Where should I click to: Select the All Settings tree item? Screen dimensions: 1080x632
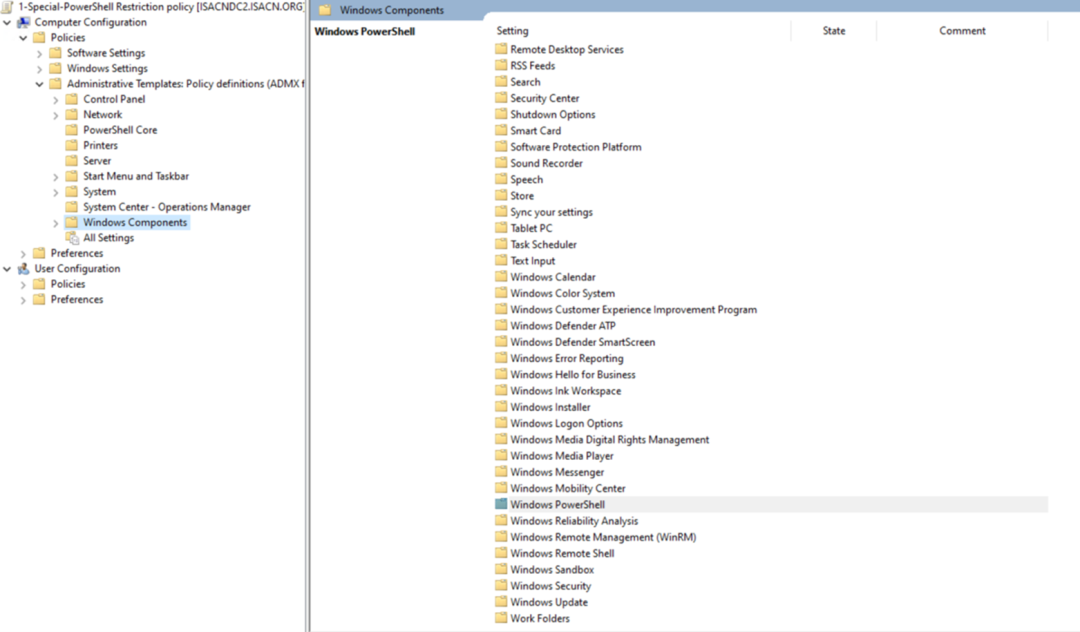tap(108, 238)
